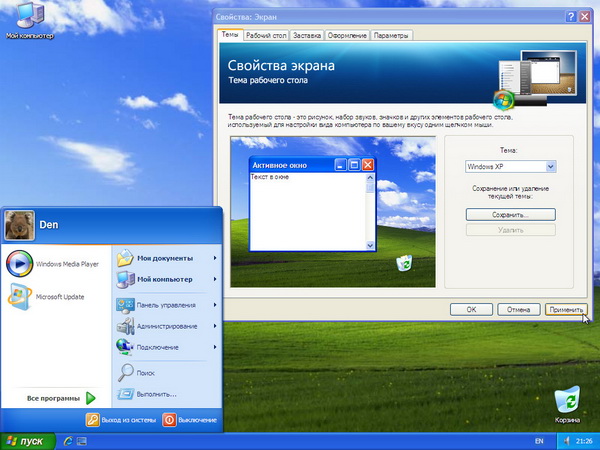Click the Search magnifier in Start menu

click(125, 372)
